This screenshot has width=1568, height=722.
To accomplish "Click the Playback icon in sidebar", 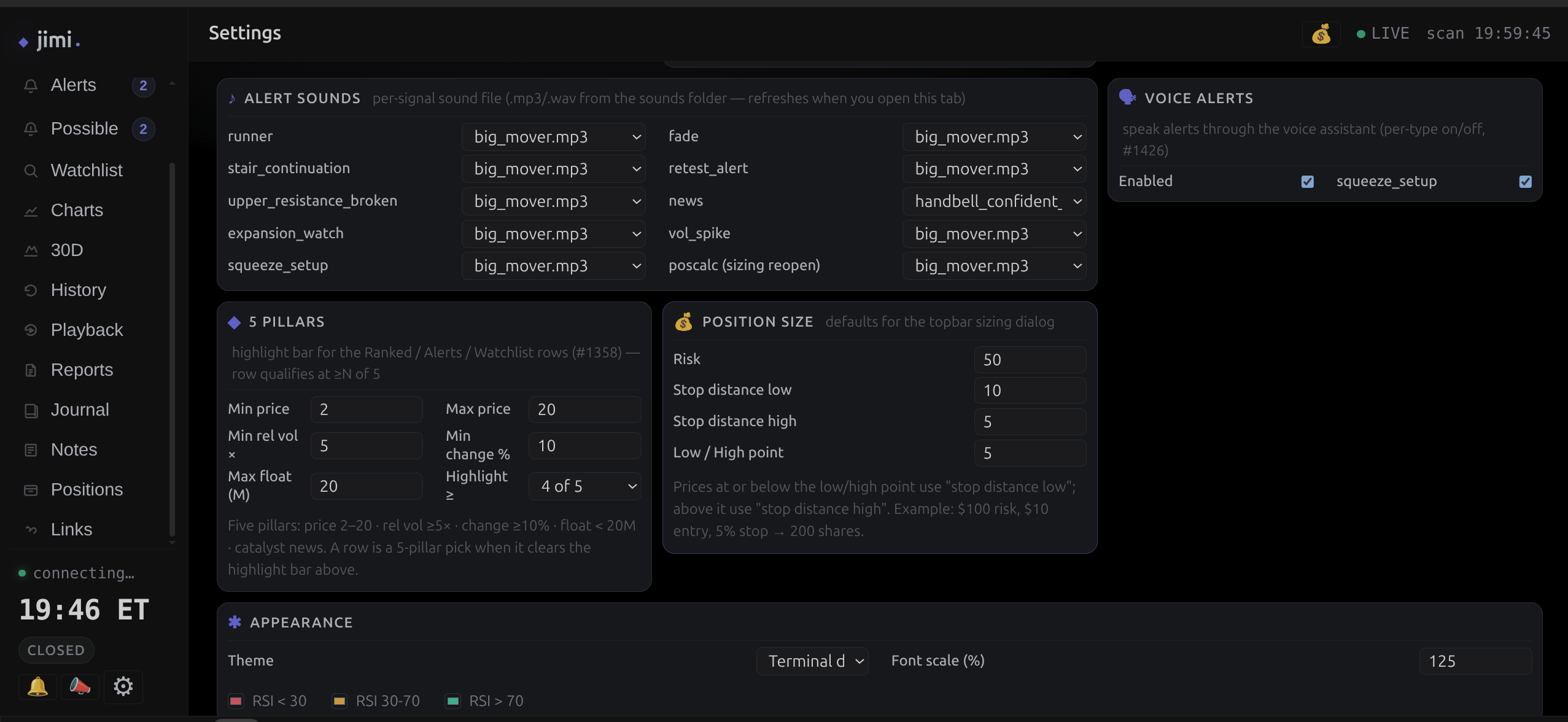I will coord(31,330).
